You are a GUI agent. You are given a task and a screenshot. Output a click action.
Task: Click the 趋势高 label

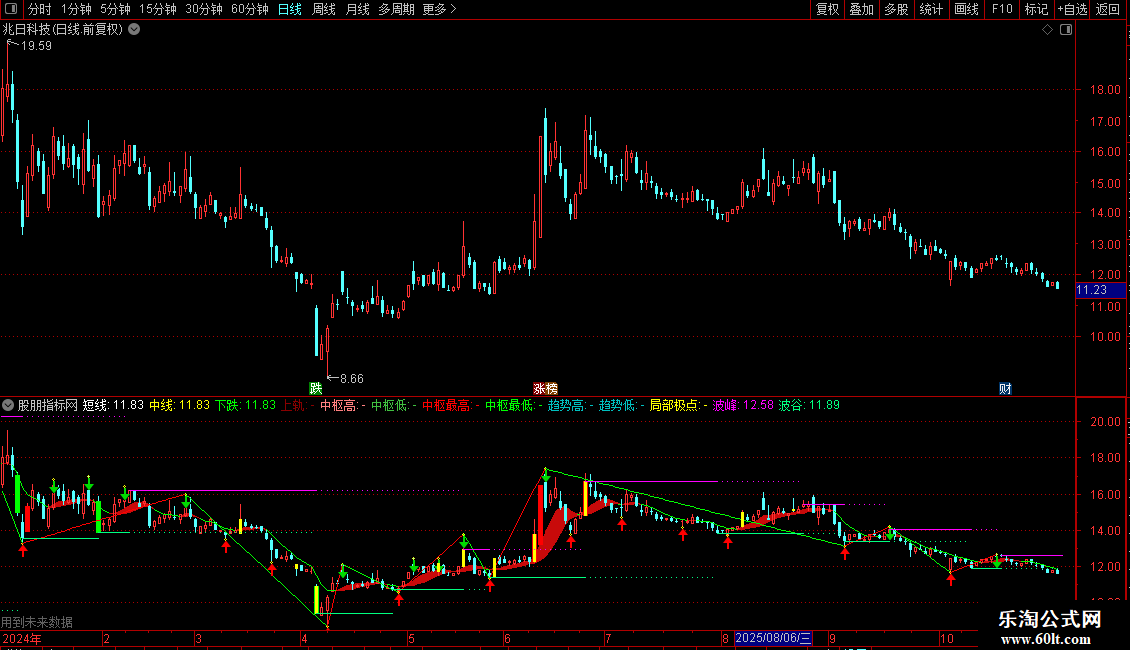(566, 405)
